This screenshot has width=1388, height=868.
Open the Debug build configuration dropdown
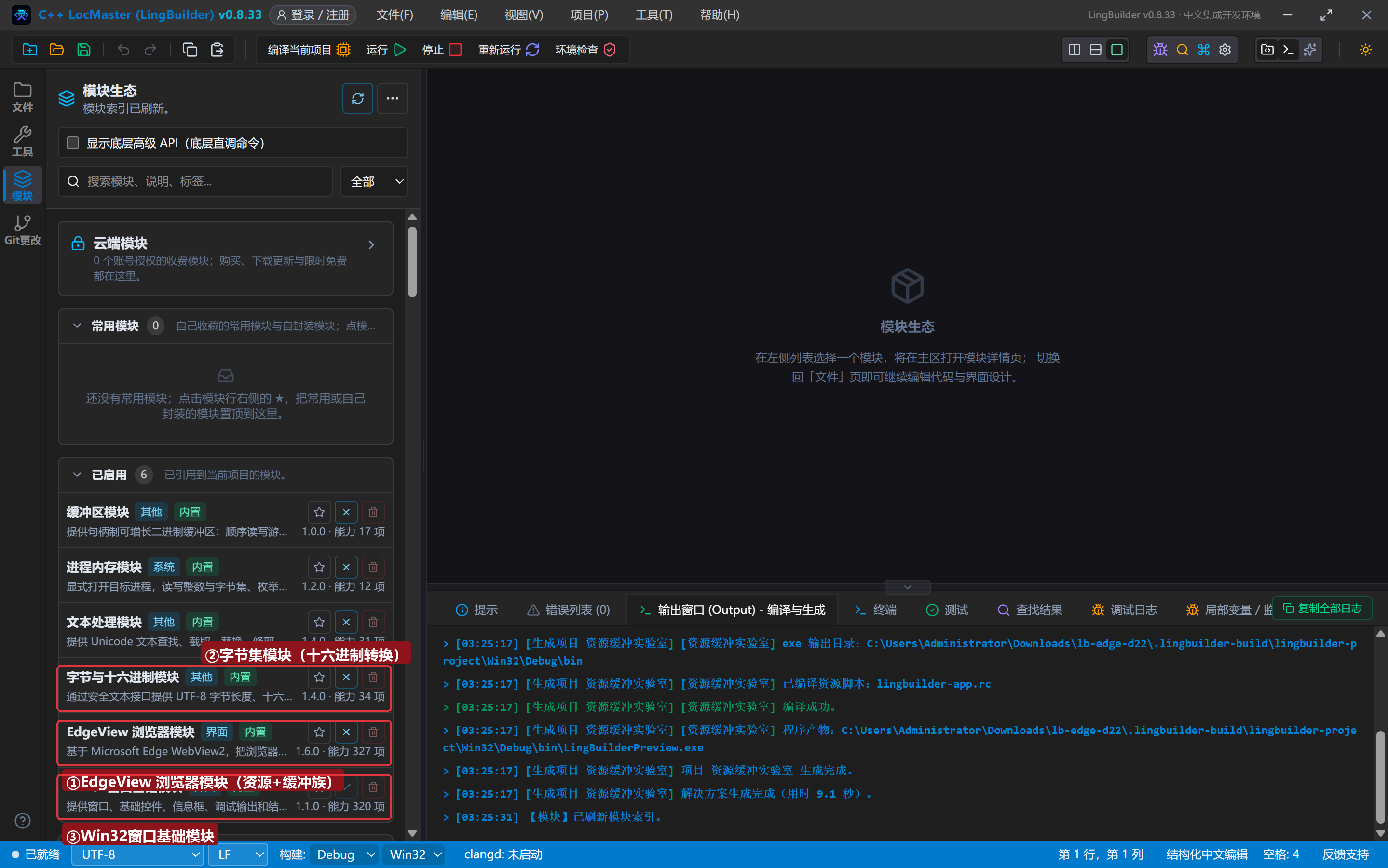click(x=345, y=854)
